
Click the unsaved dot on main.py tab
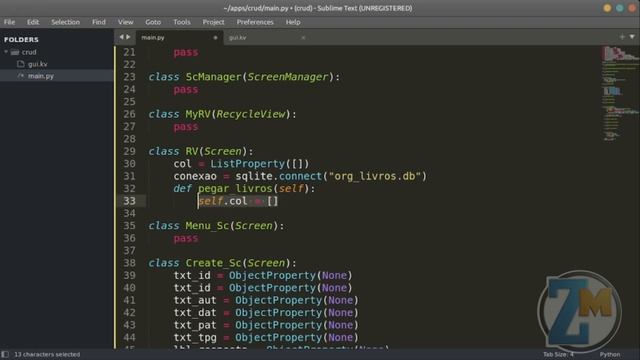(x=215, y=38)
